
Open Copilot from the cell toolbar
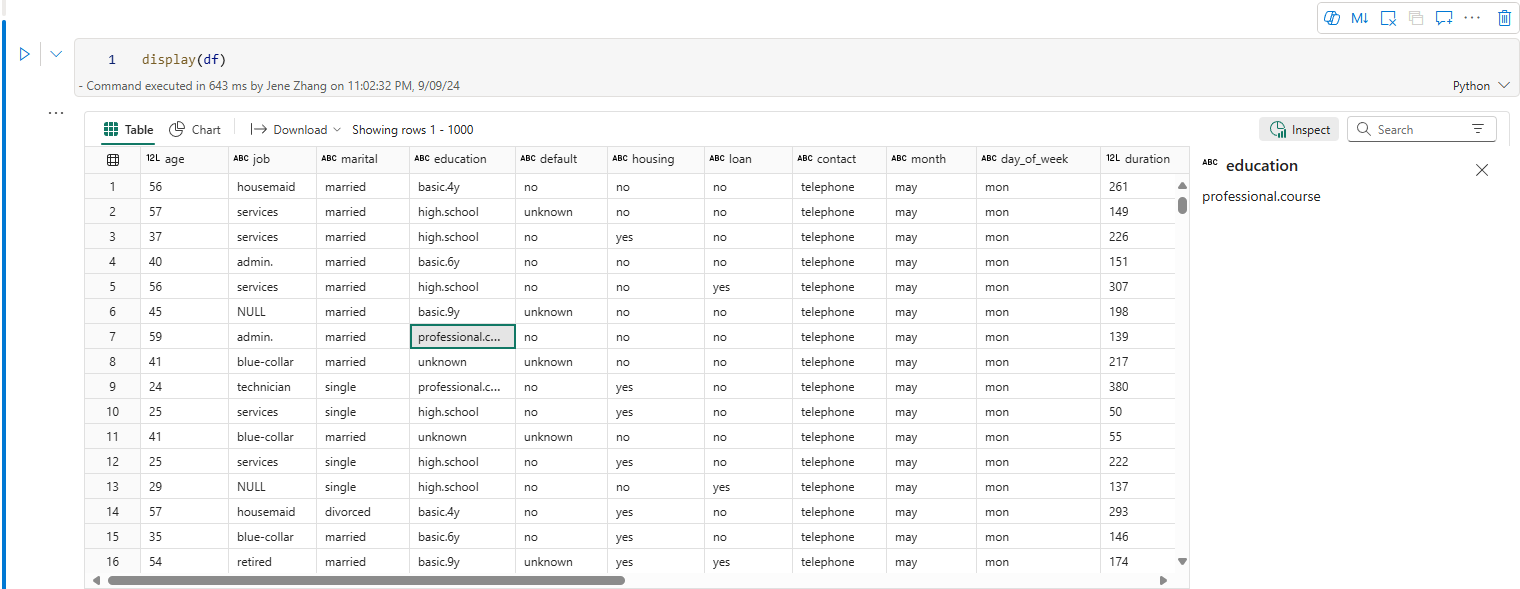[1331, 18]
